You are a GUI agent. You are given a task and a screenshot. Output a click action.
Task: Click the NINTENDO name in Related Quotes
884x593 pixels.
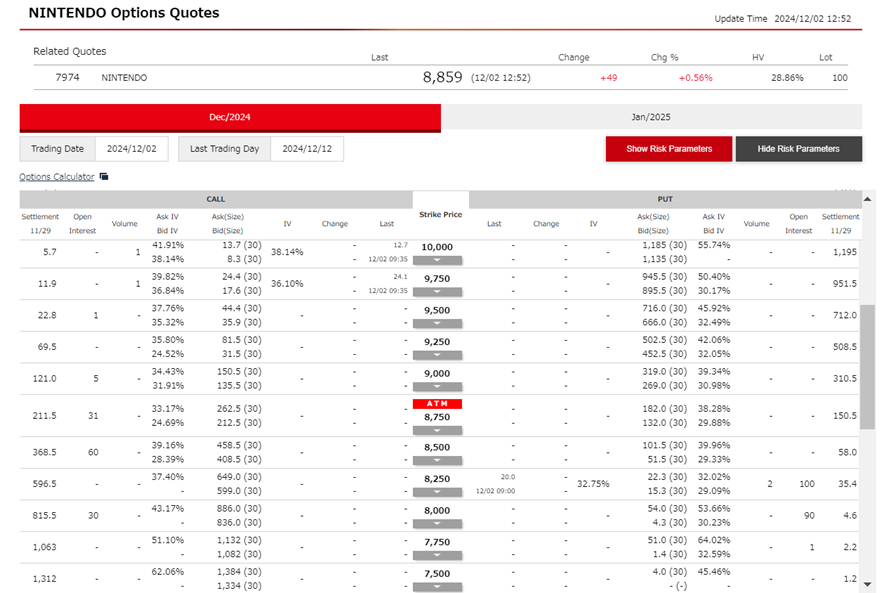pyautogui.click(x=124, y=78)
